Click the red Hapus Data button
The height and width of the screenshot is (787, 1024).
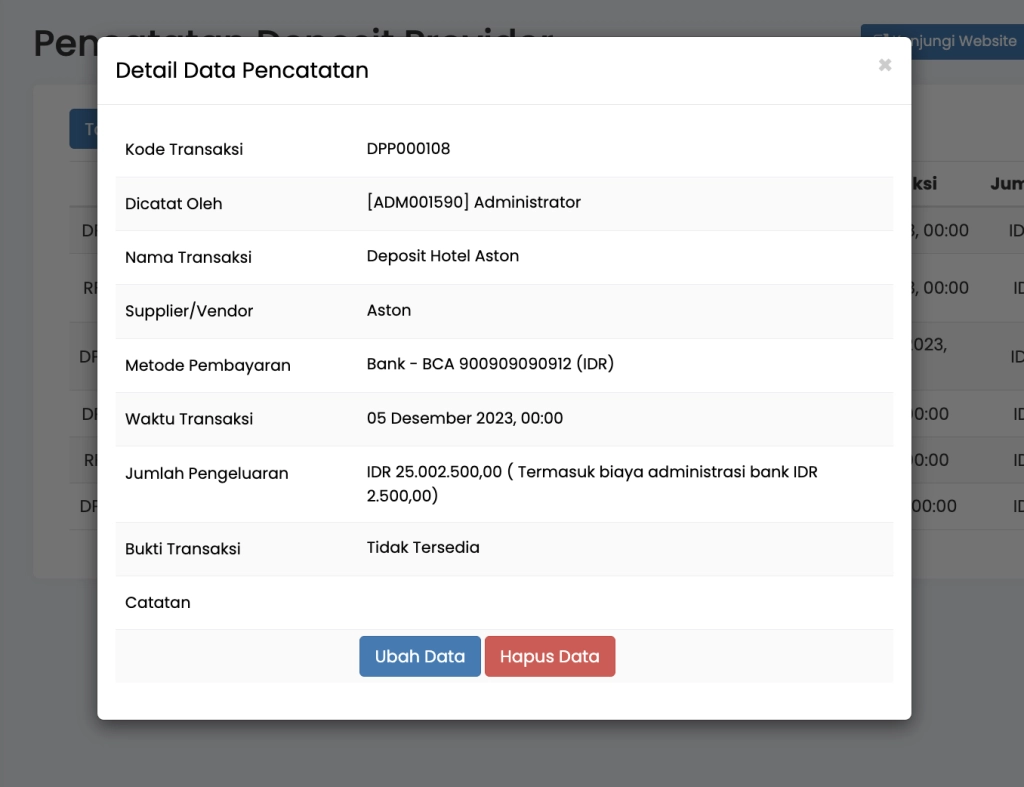coord(550,657)
